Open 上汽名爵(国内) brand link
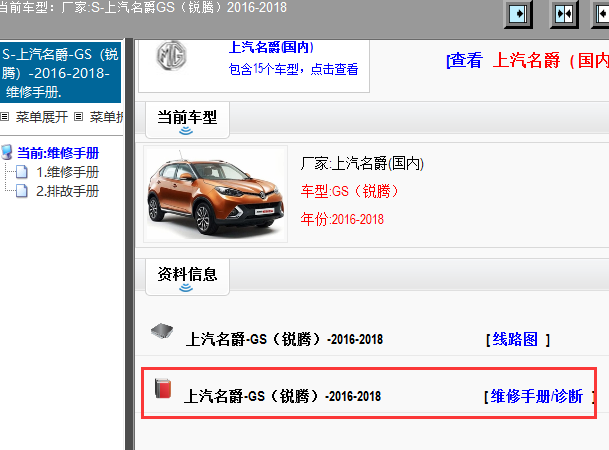The height and width of the screenshot is (450, 609). coord(271,47)
